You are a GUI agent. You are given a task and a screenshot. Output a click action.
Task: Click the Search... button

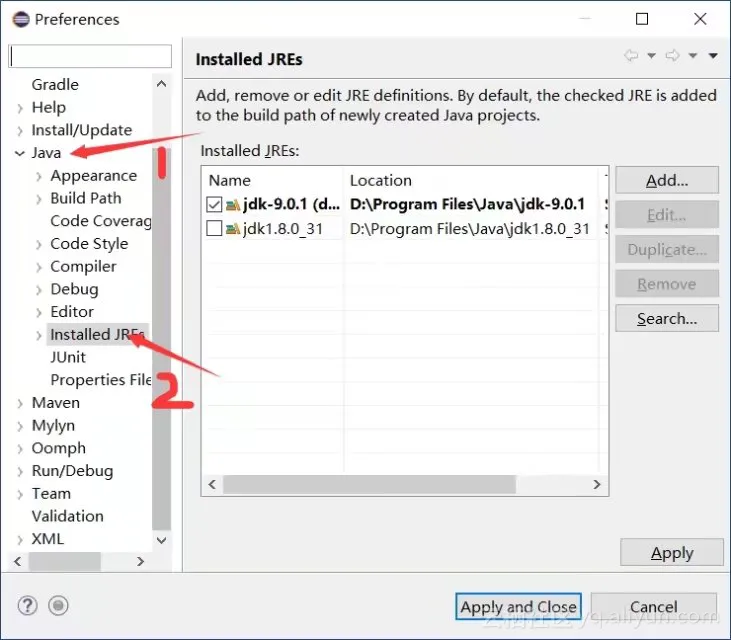[667, 318]
